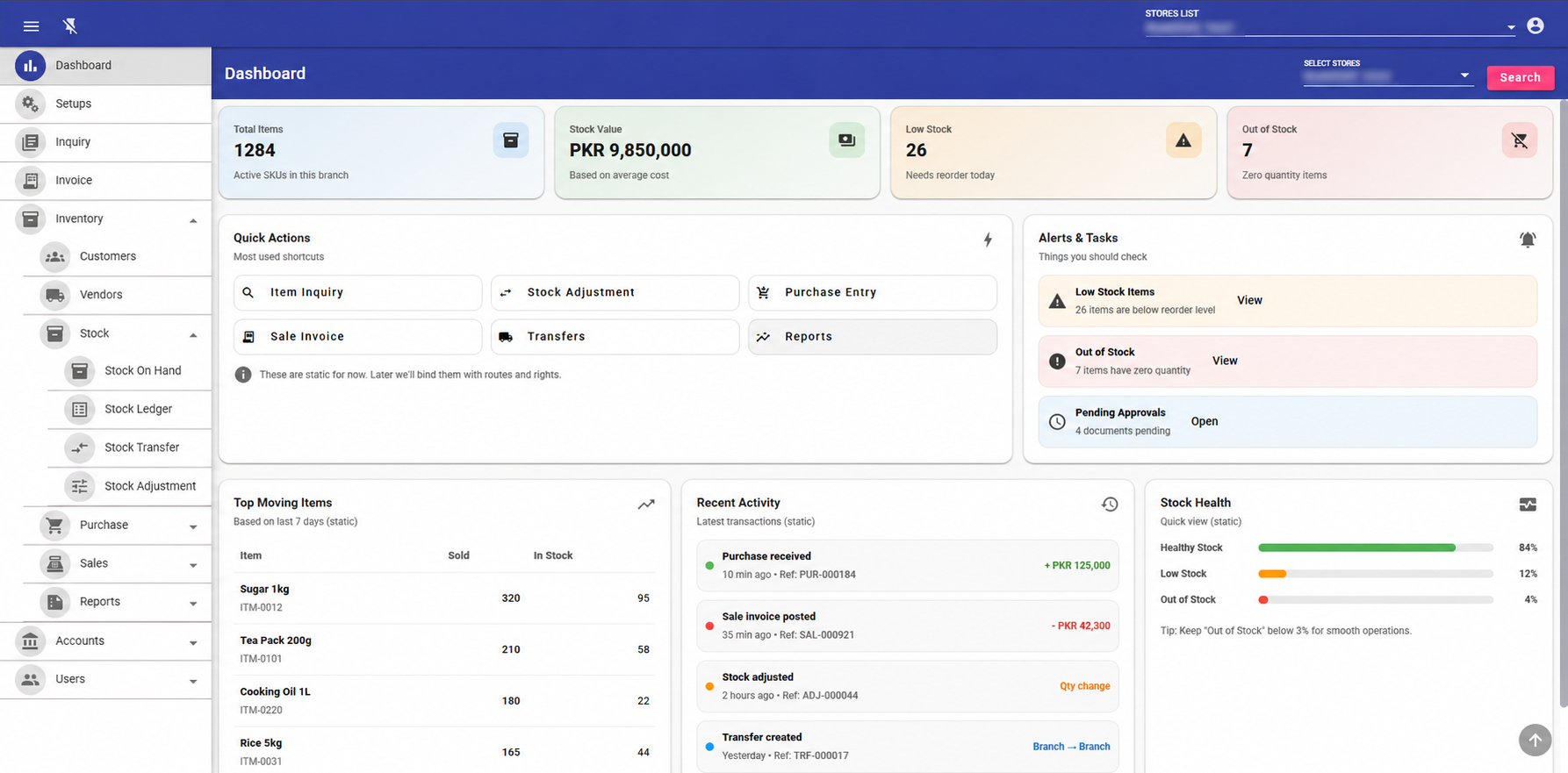Screen dimensions: 1568x773
Task: Click the Total Items archive box icon
Action: tap(511, 140)
